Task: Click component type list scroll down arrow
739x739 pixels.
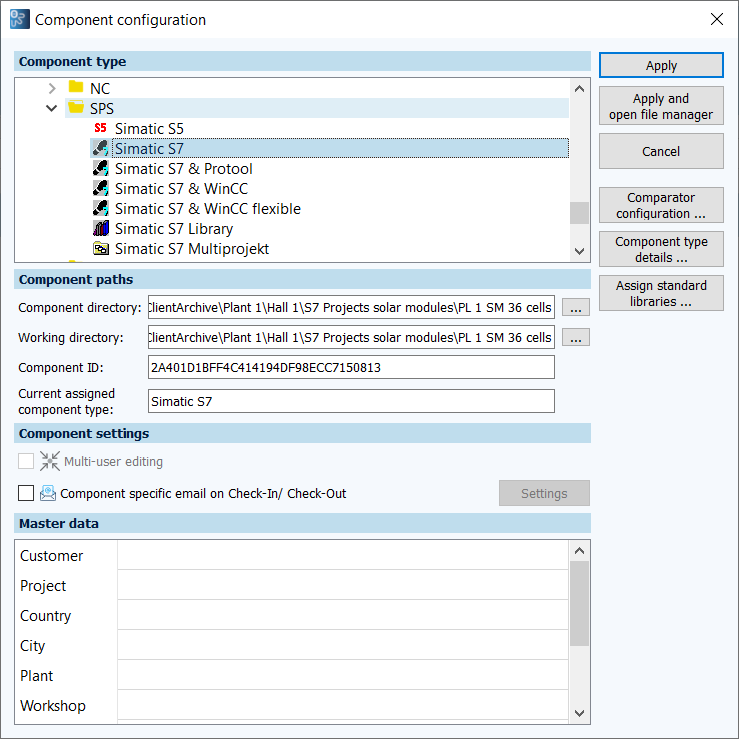Action: tap(579, 251)
